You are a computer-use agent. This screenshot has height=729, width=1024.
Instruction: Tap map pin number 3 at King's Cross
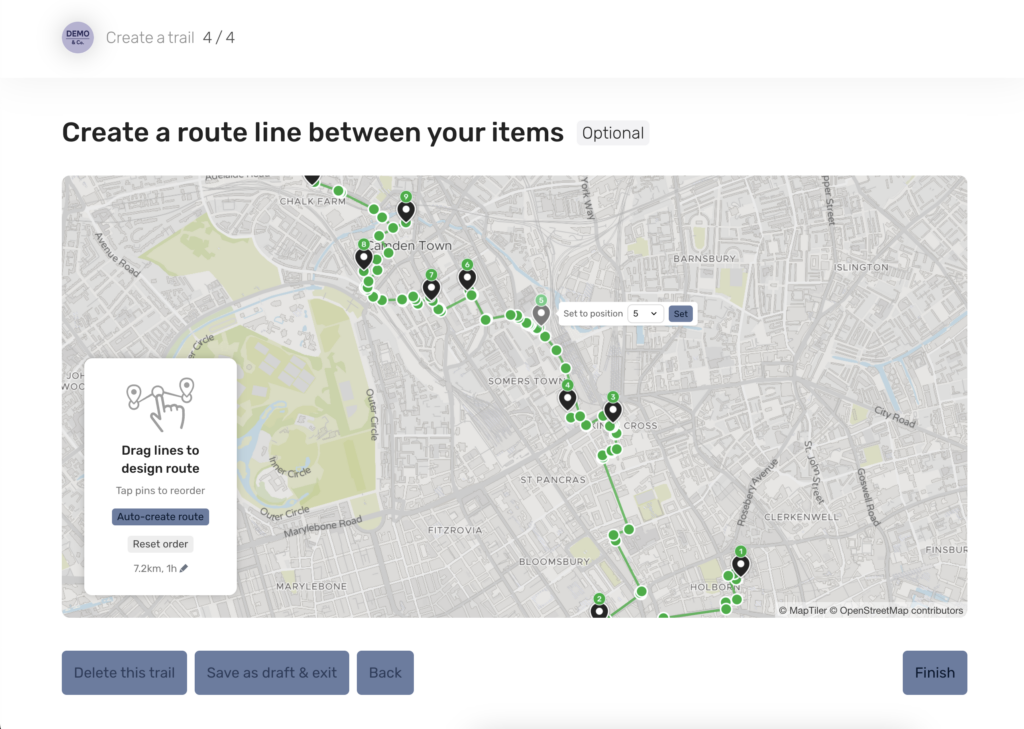[613, 411]
